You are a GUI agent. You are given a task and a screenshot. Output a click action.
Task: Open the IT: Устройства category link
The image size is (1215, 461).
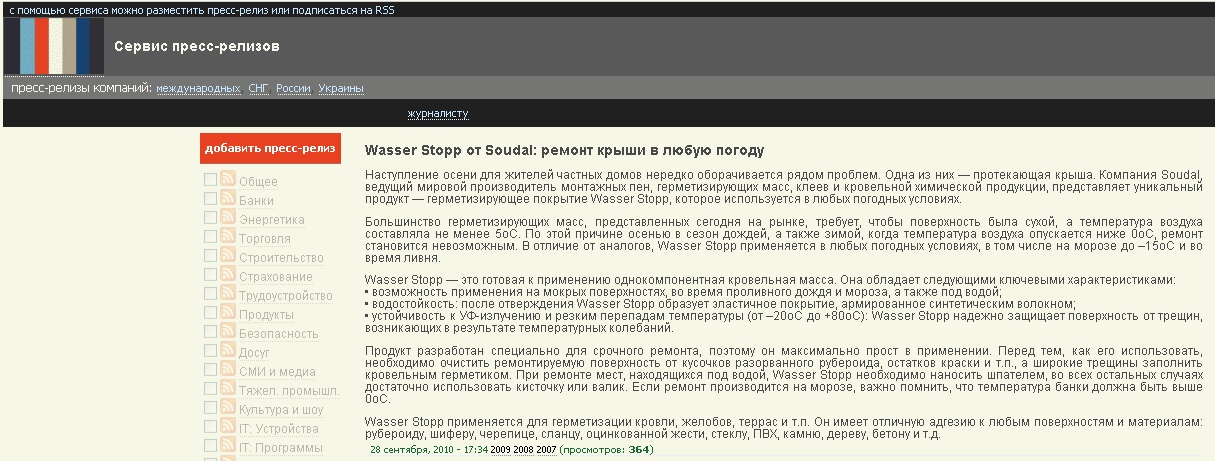coord(279,429)
